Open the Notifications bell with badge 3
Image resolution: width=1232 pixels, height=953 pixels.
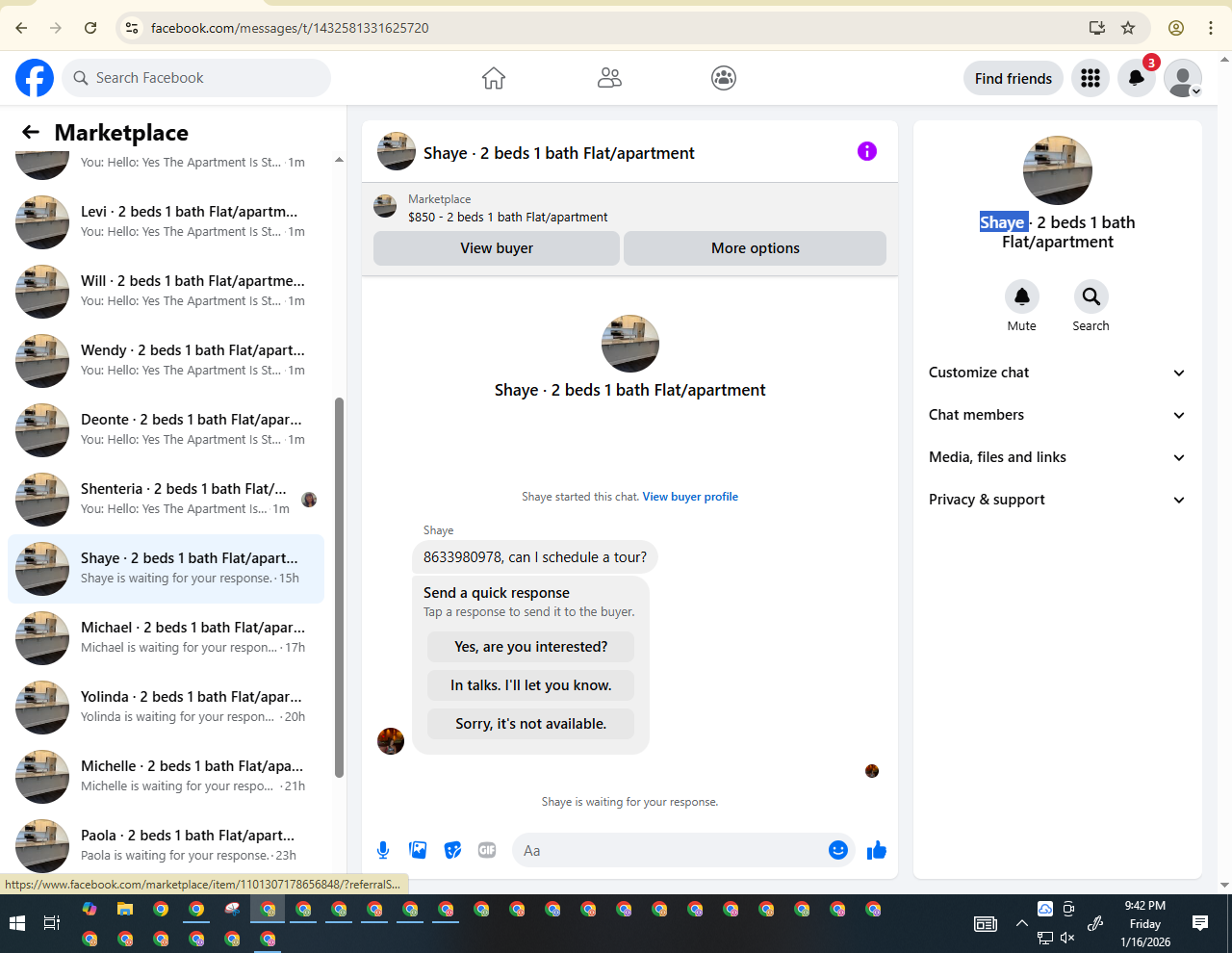click(1137, 78)
